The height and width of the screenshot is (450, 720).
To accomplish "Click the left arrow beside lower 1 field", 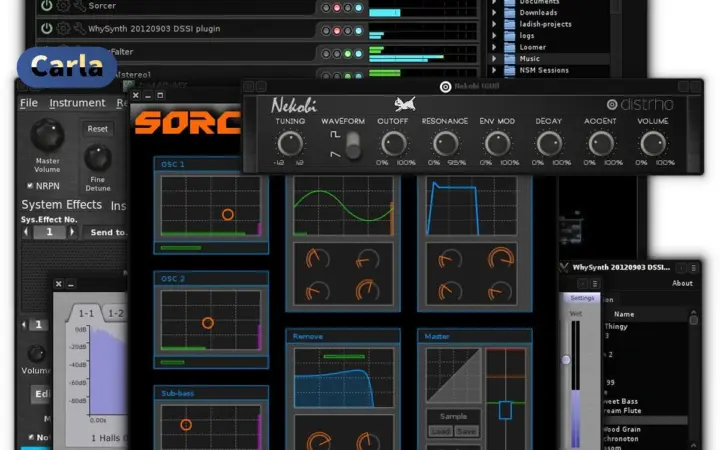I will click(x=23, y=325).
